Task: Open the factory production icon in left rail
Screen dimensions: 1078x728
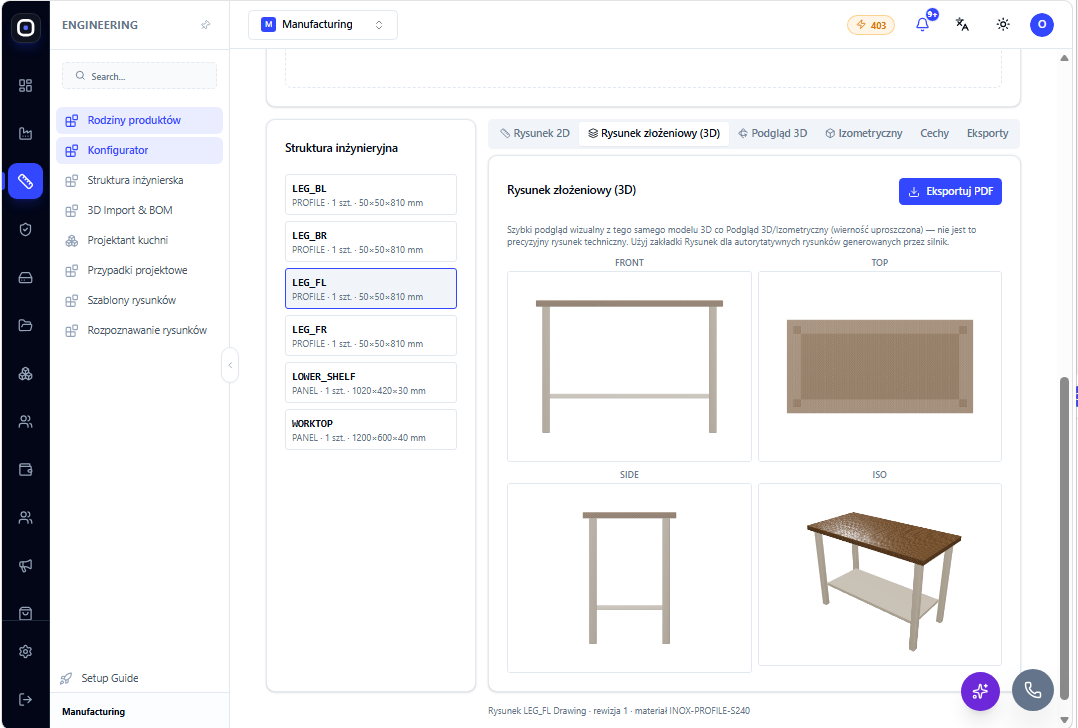Action: [x=25, y=133]
